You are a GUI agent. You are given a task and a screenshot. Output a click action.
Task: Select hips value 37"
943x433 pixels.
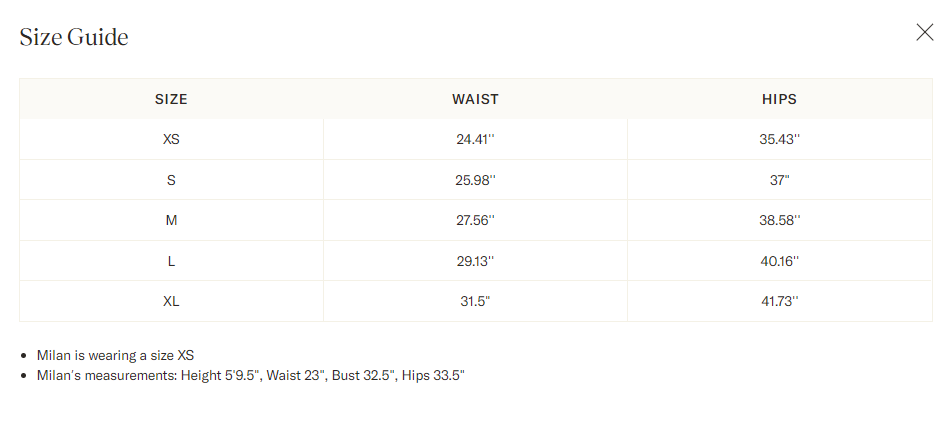click(x=779, y=180)
